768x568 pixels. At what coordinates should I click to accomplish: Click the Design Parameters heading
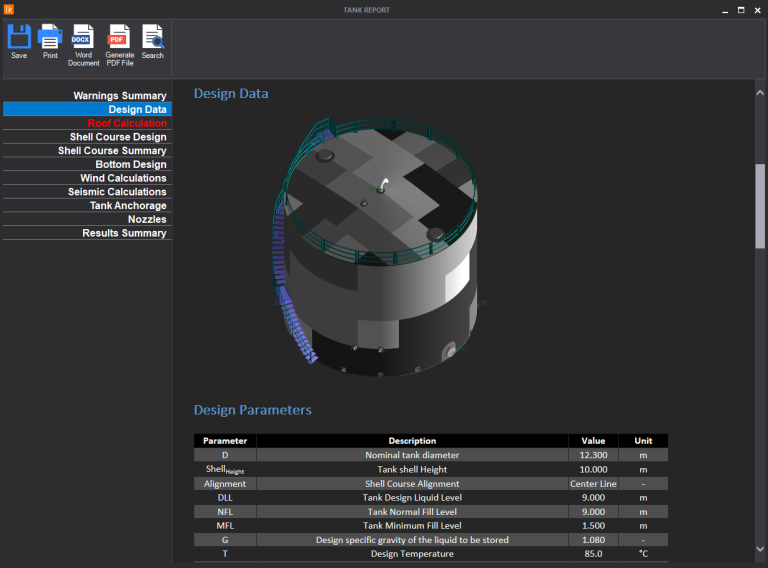coord(252,410)
